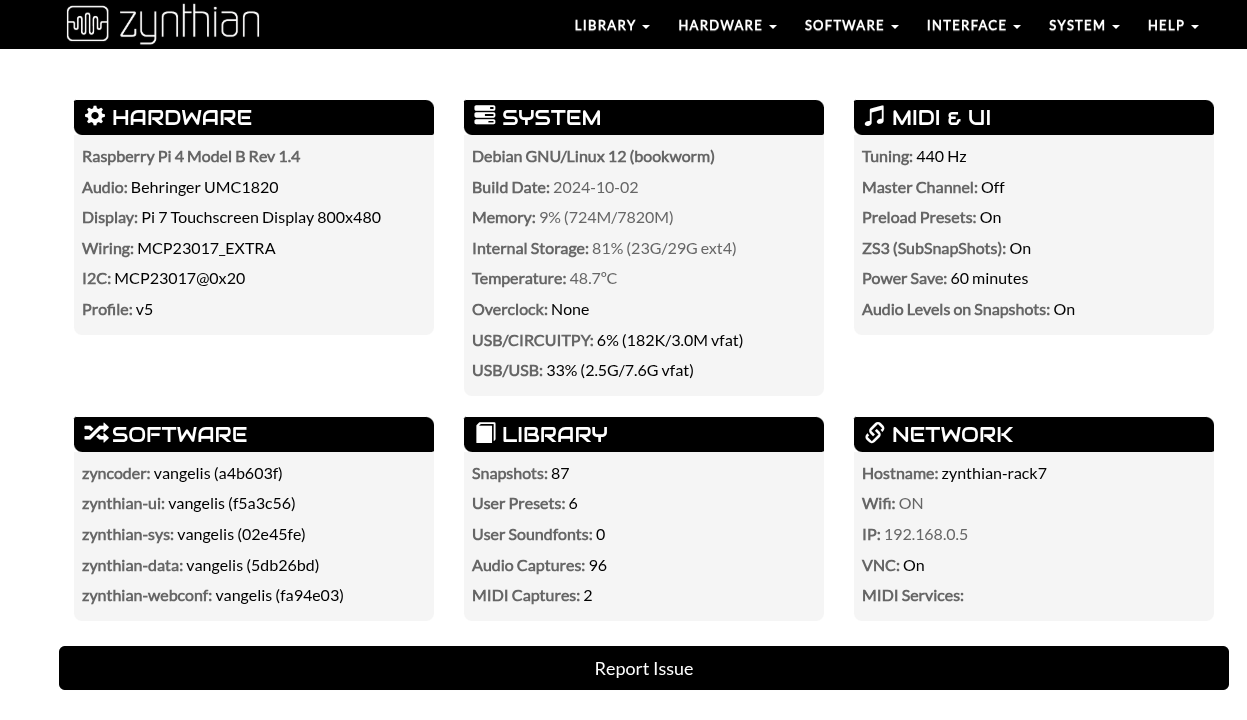Open the HARDWARE panel heading link

[x=181, y=117]
